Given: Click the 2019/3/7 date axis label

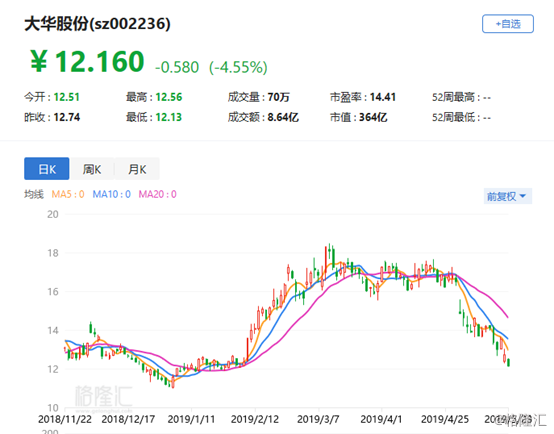Looking at the screenshot, I should click(318, 420).
